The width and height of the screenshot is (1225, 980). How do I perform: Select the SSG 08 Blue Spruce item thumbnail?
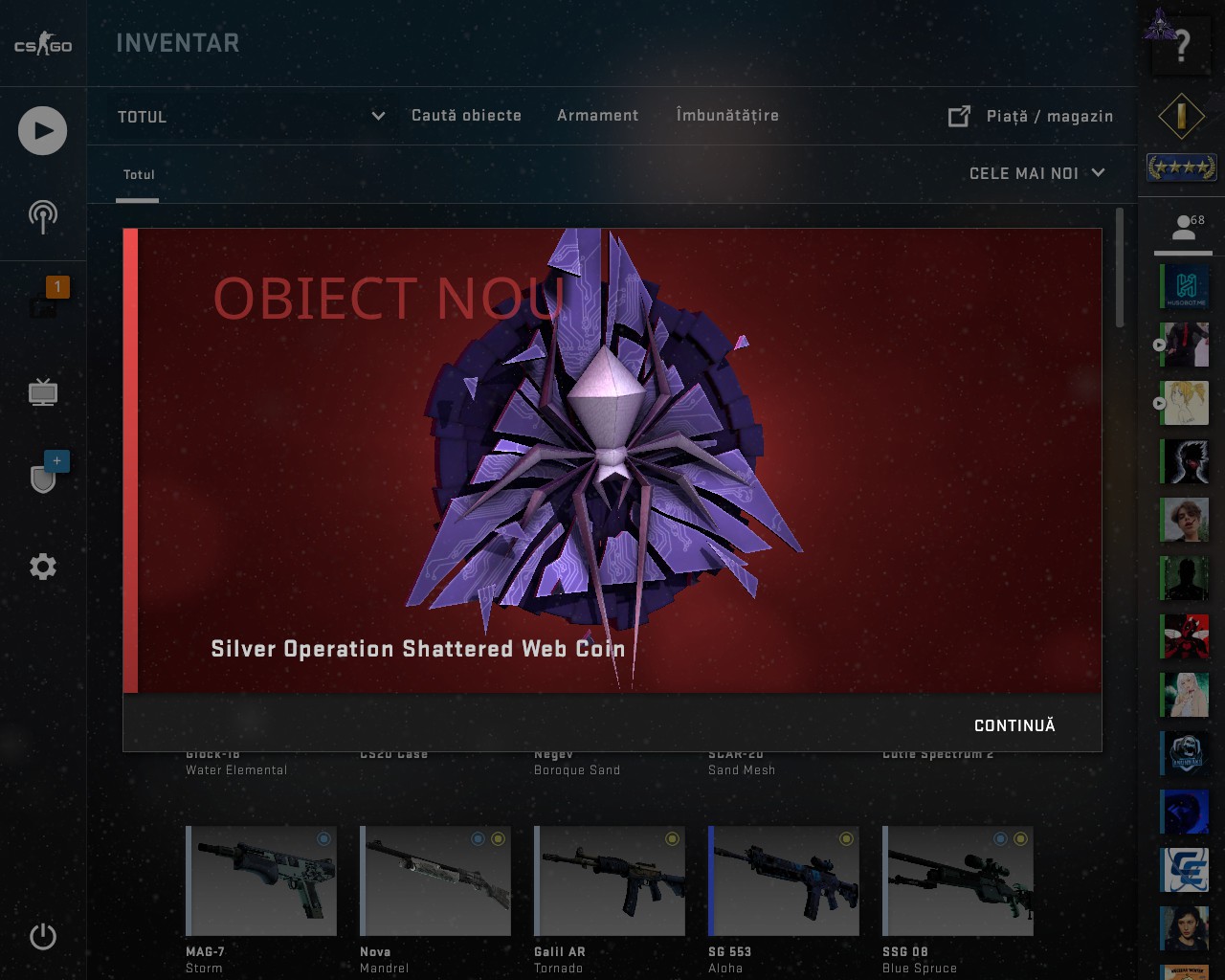[x=958, y=880]
